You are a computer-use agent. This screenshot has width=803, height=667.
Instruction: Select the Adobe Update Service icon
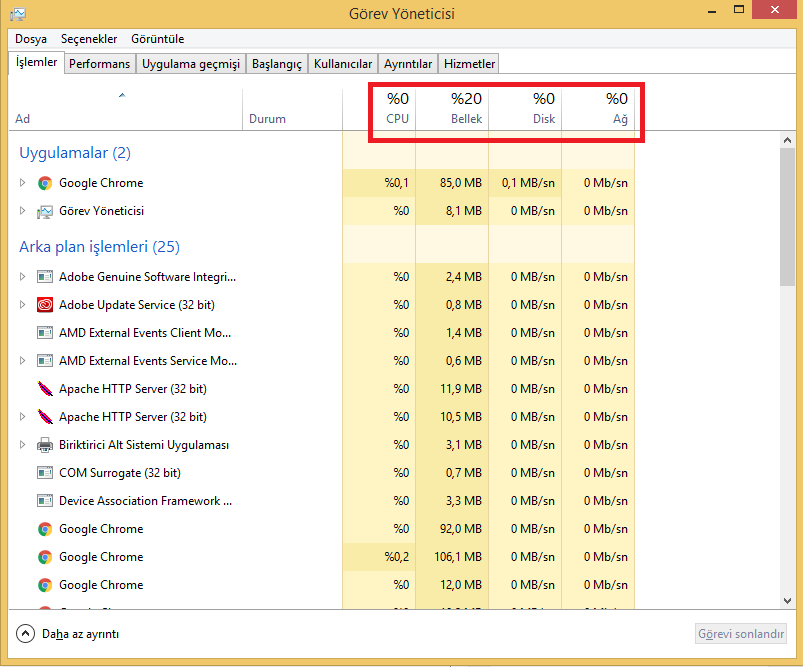point(44,305)
